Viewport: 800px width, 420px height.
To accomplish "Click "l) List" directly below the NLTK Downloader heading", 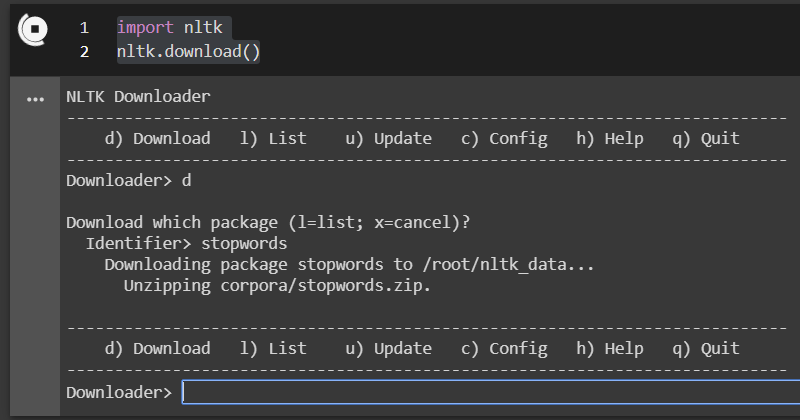I will point(274,138).
